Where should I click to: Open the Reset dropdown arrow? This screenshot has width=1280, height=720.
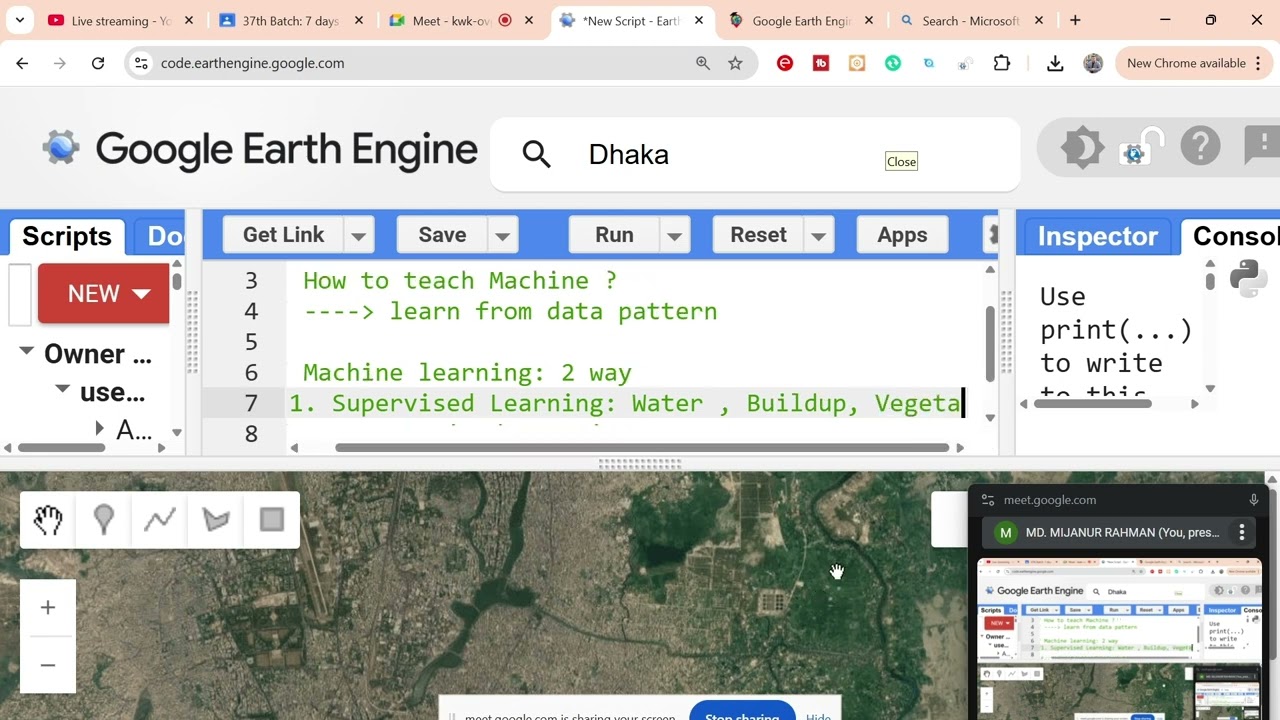pyautogui.click(x=818, y=236)
